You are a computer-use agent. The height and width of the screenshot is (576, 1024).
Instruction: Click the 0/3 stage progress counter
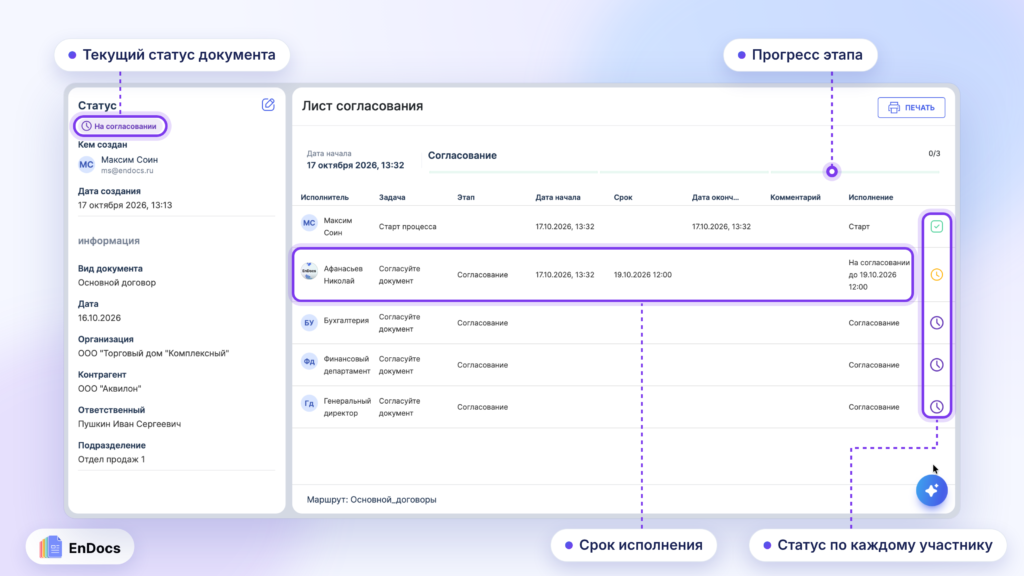(x=934, y=153)
